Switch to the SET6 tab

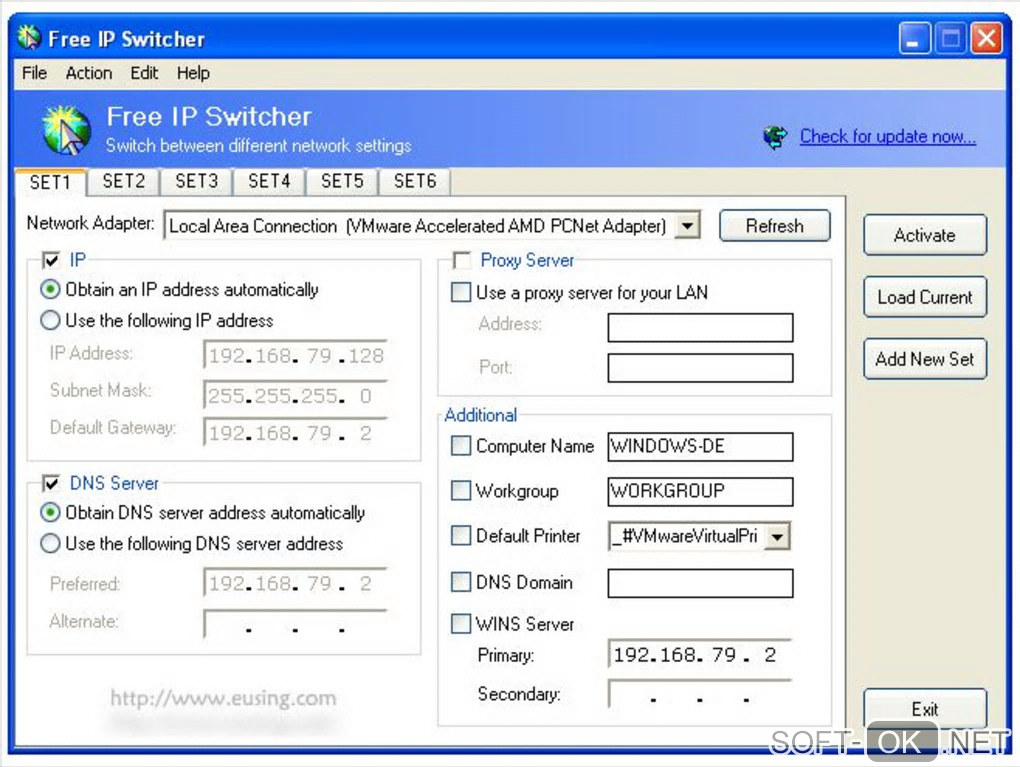pyautogui.click(x=415, y=181)
